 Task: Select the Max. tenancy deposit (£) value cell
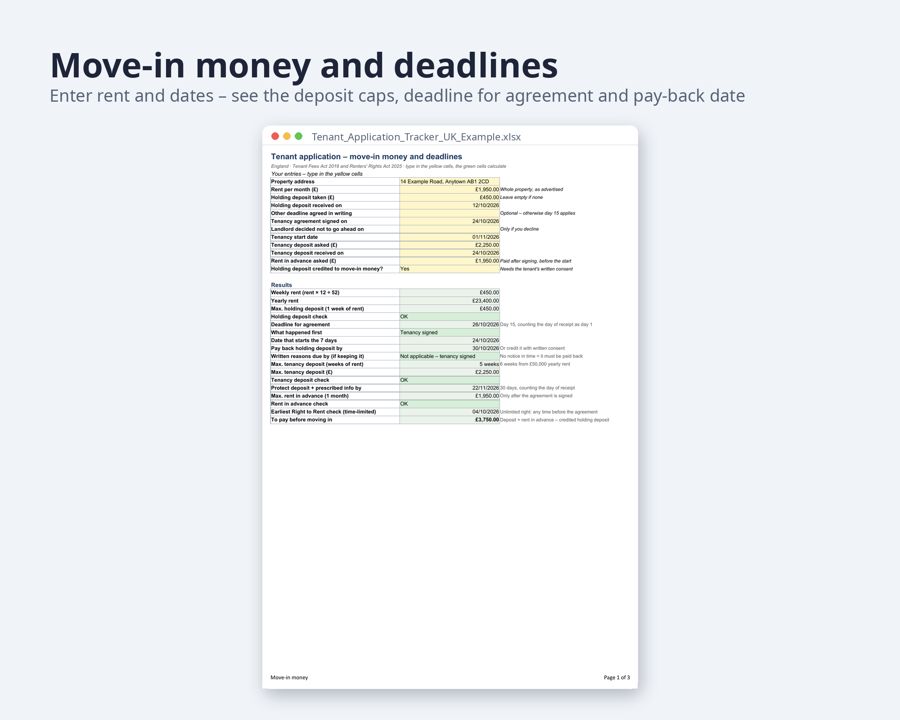pos(449,372)
